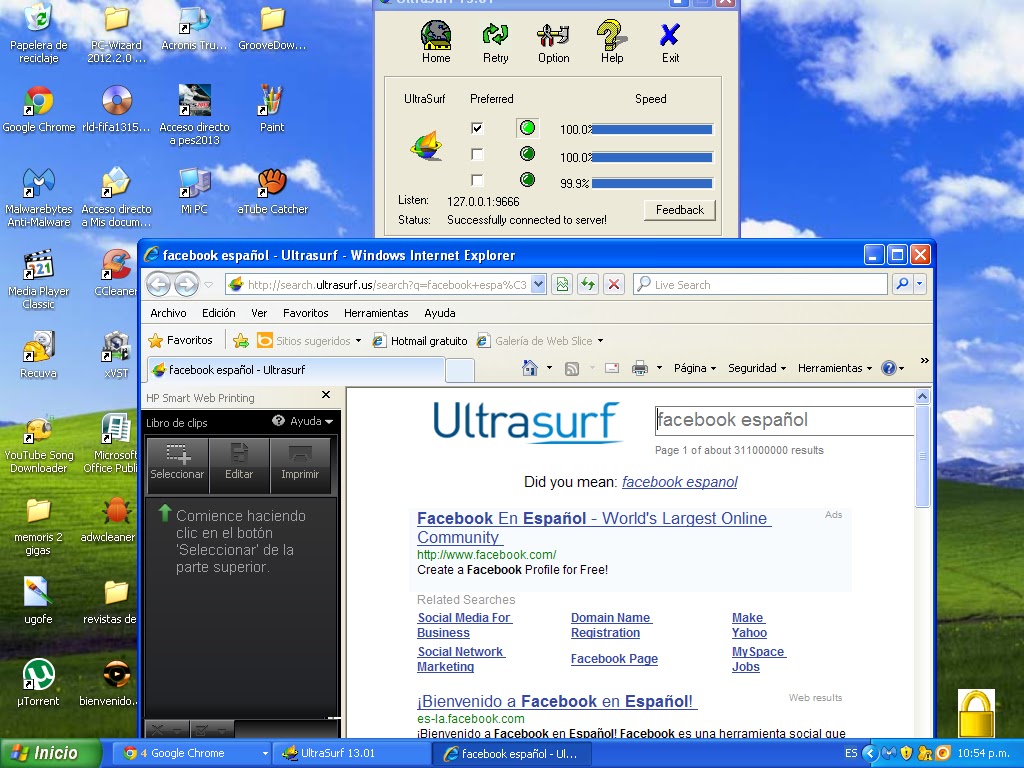The height and width of the screenshot is (768, 1024).
Task: Open Malwarebytes Anti-Malware desktop icon
Action: (39, 197)
